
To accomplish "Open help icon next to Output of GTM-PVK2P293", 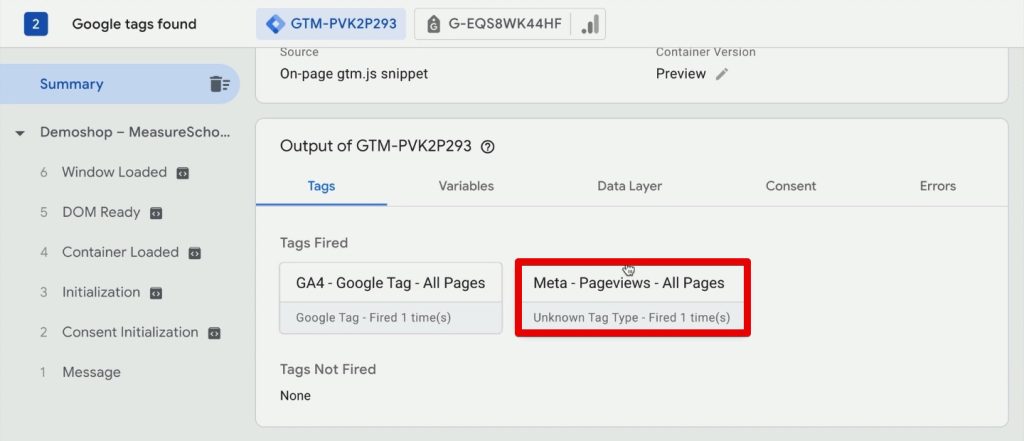I will point(487,147).
